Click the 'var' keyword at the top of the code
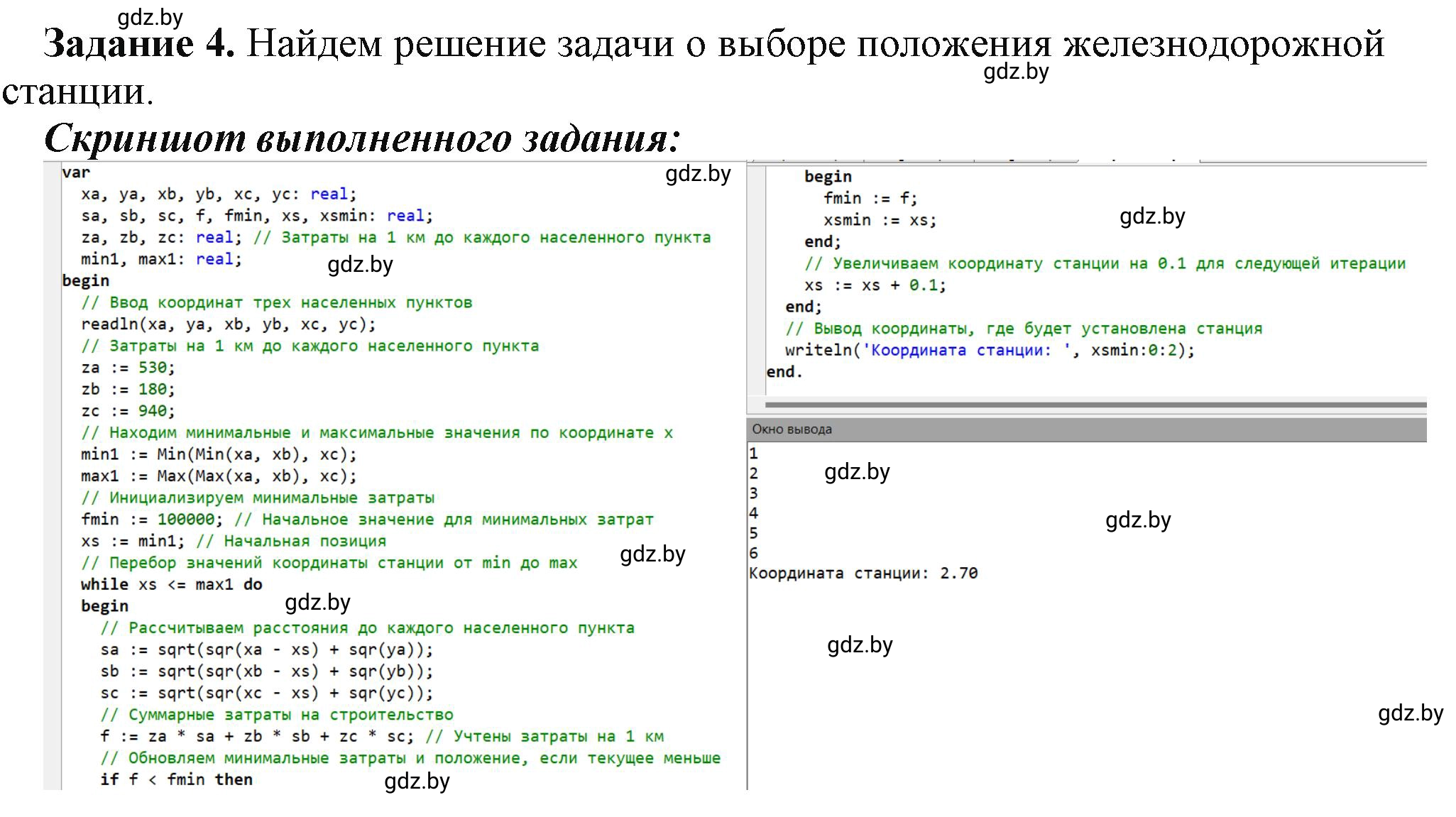This screenshot has width=1456, height=817. pos(76,172)
